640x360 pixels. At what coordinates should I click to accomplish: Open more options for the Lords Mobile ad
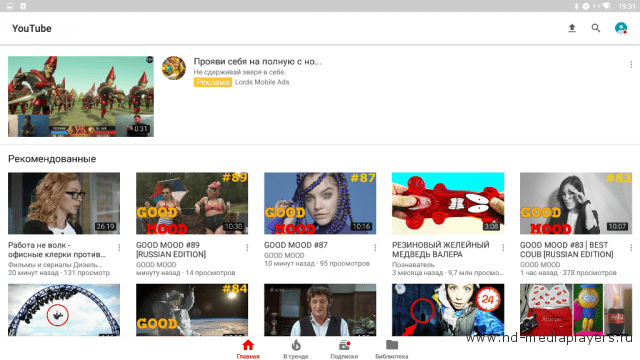tap(631, 64)
